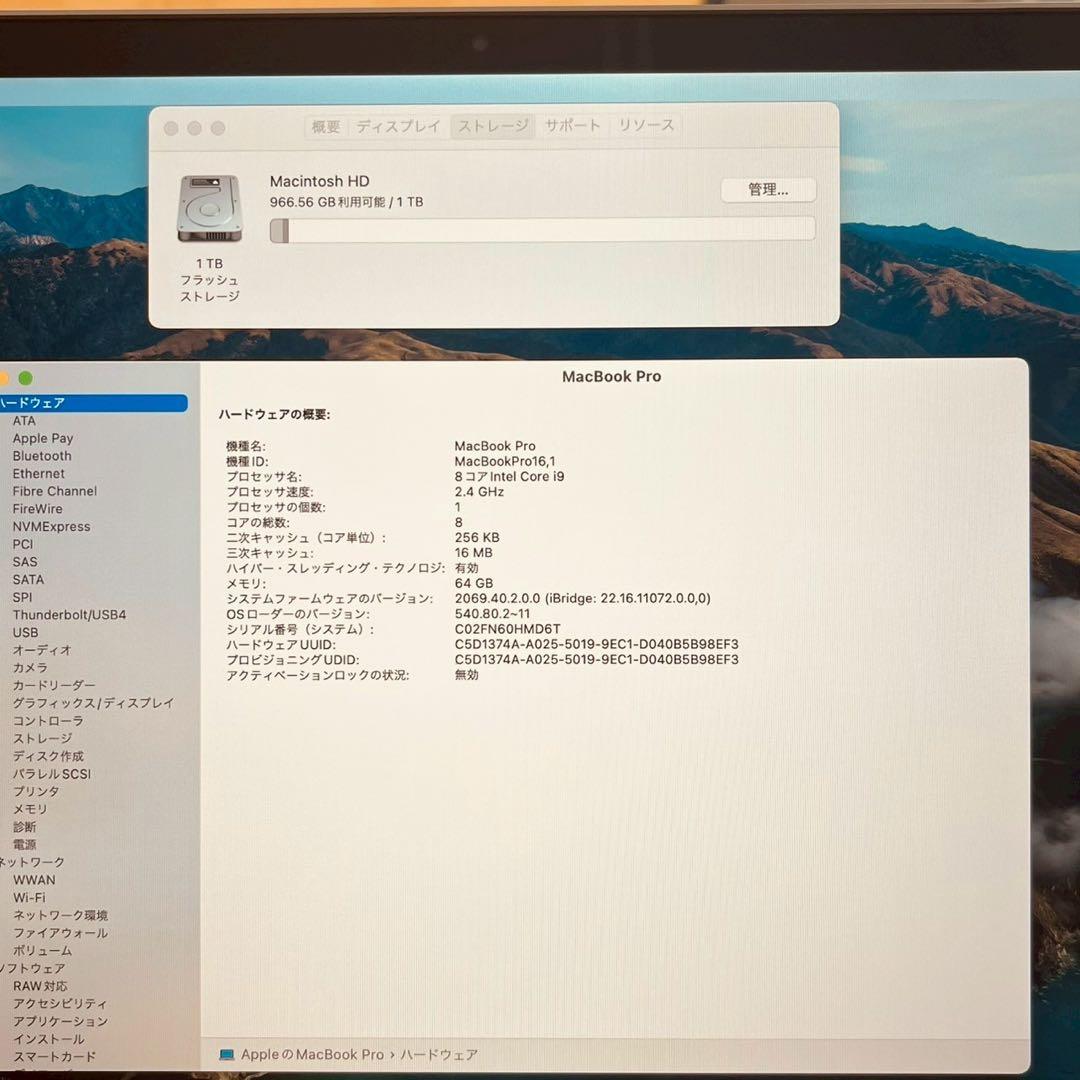The height and width of the screenshot is (1080, 1080).
Task: Select カメラ in the hardware sidebar
Action: pos(30,667)
